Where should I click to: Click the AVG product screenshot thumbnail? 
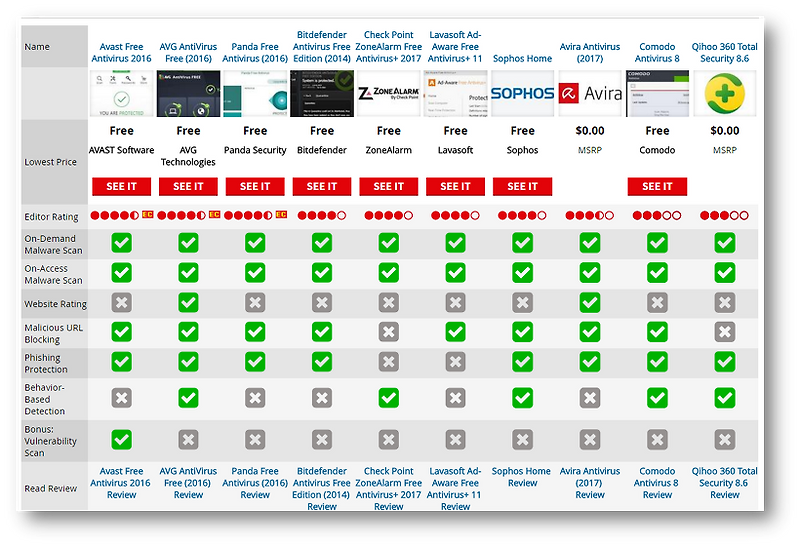click(188, 93)
